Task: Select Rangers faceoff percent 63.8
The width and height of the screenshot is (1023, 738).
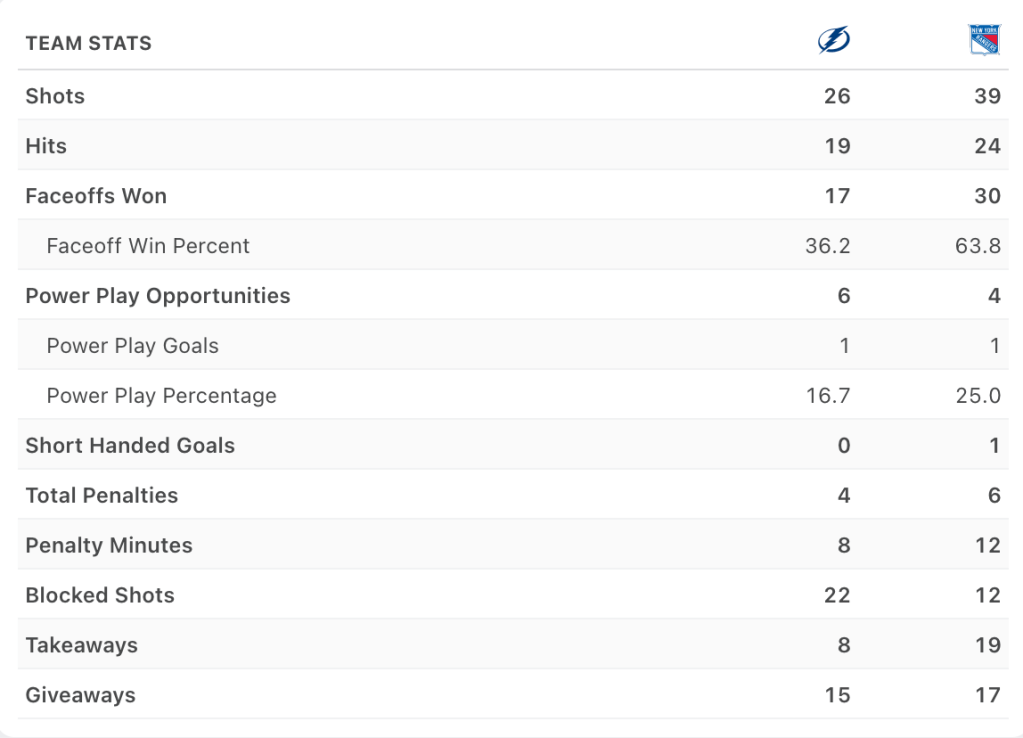Action: tap(978, 246)
